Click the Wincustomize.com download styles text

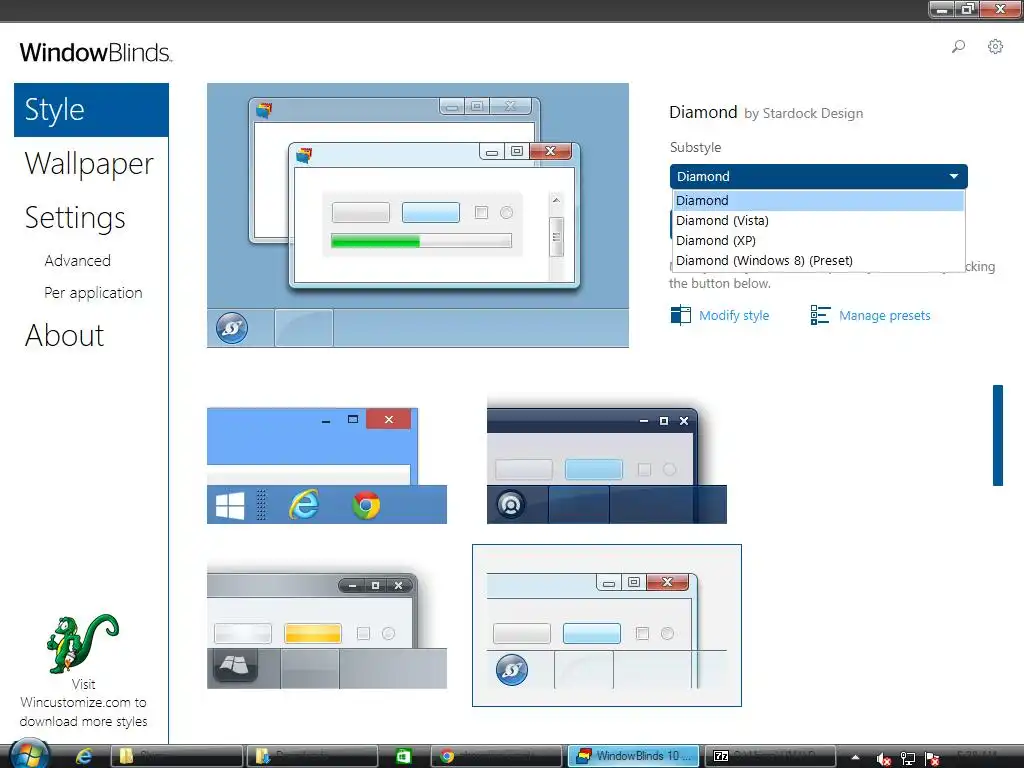[x=83, y=703]
